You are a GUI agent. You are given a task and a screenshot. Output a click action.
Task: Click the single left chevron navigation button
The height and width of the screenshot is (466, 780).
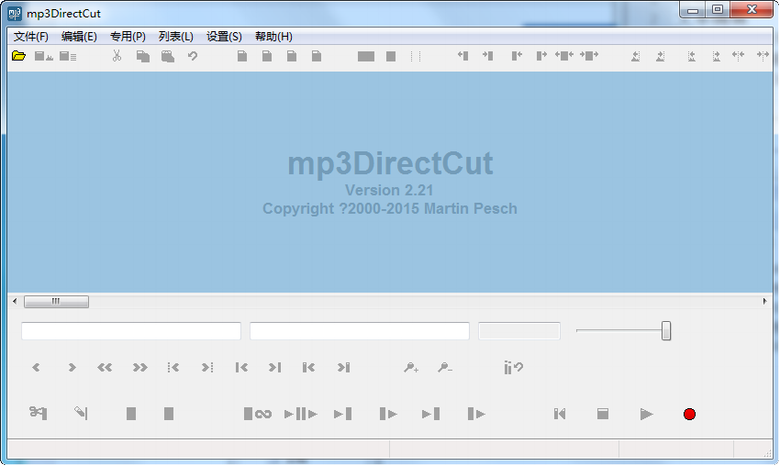(36, 368)
